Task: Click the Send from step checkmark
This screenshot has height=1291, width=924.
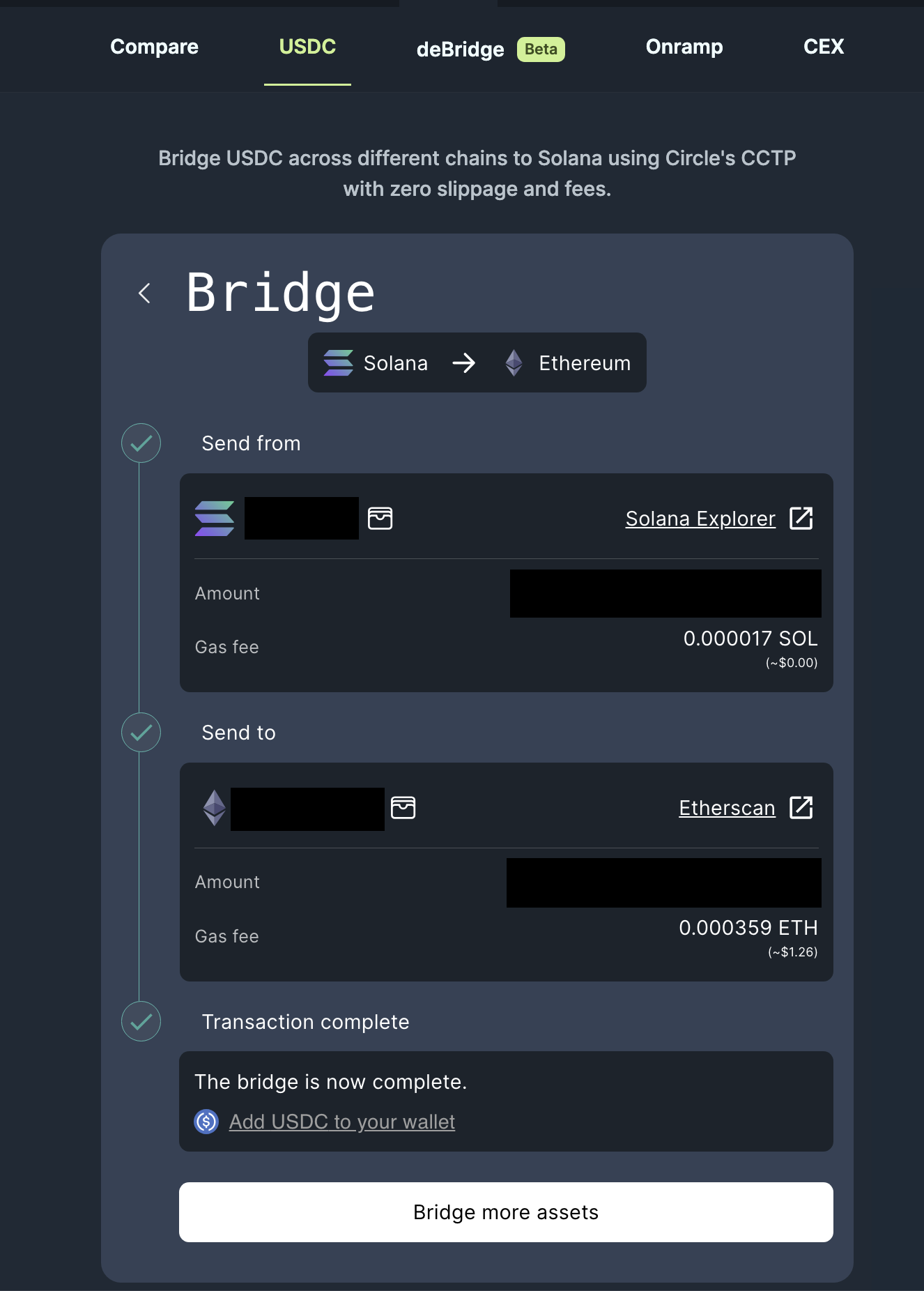Action: point(141,443)
